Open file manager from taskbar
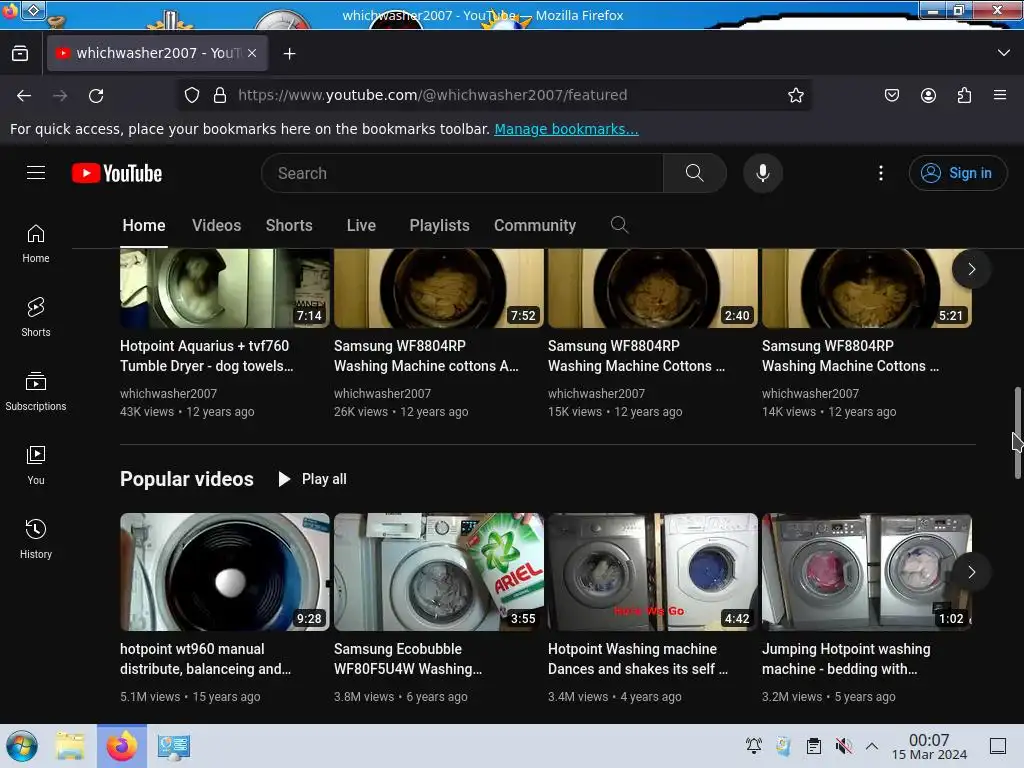 [x=70, y=746]
